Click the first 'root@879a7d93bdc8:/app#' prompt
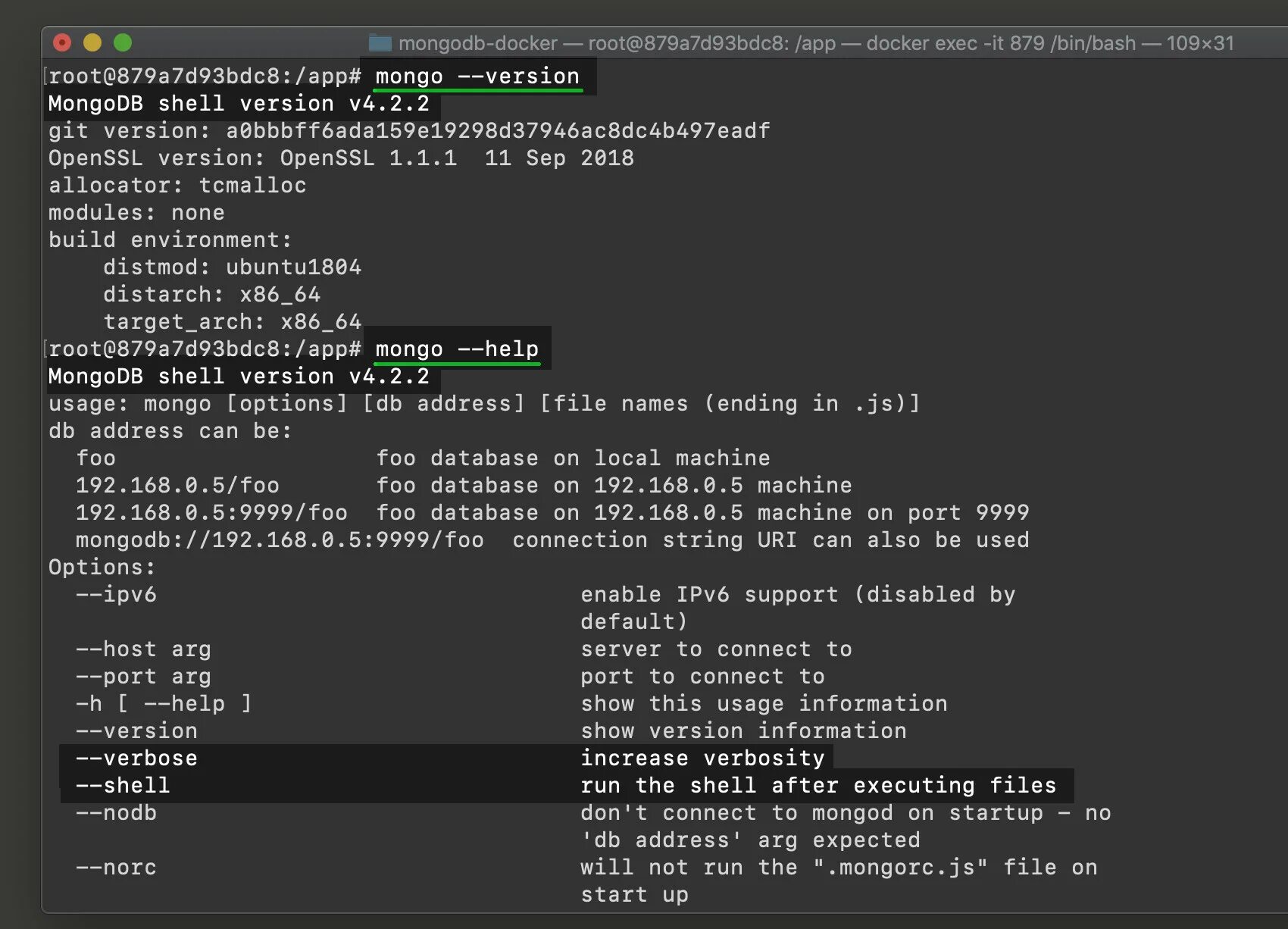 click(x=205, y=77)
